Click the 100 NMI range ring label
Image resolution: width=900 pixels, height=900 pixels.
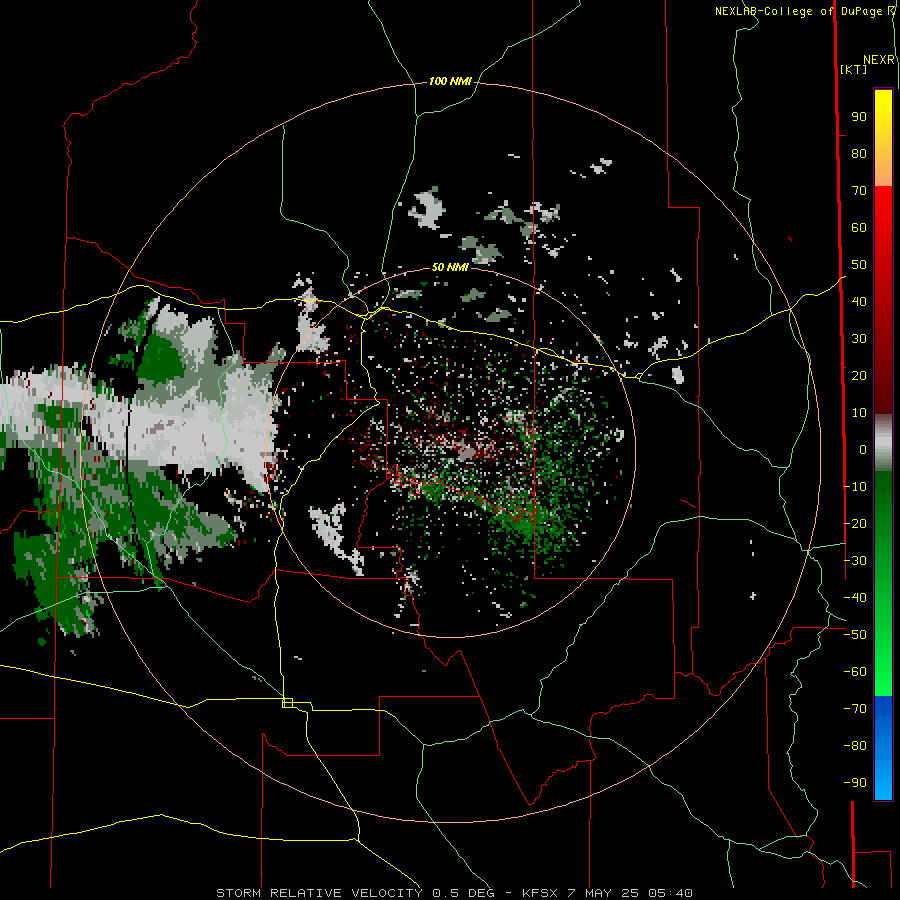[450, 82]
